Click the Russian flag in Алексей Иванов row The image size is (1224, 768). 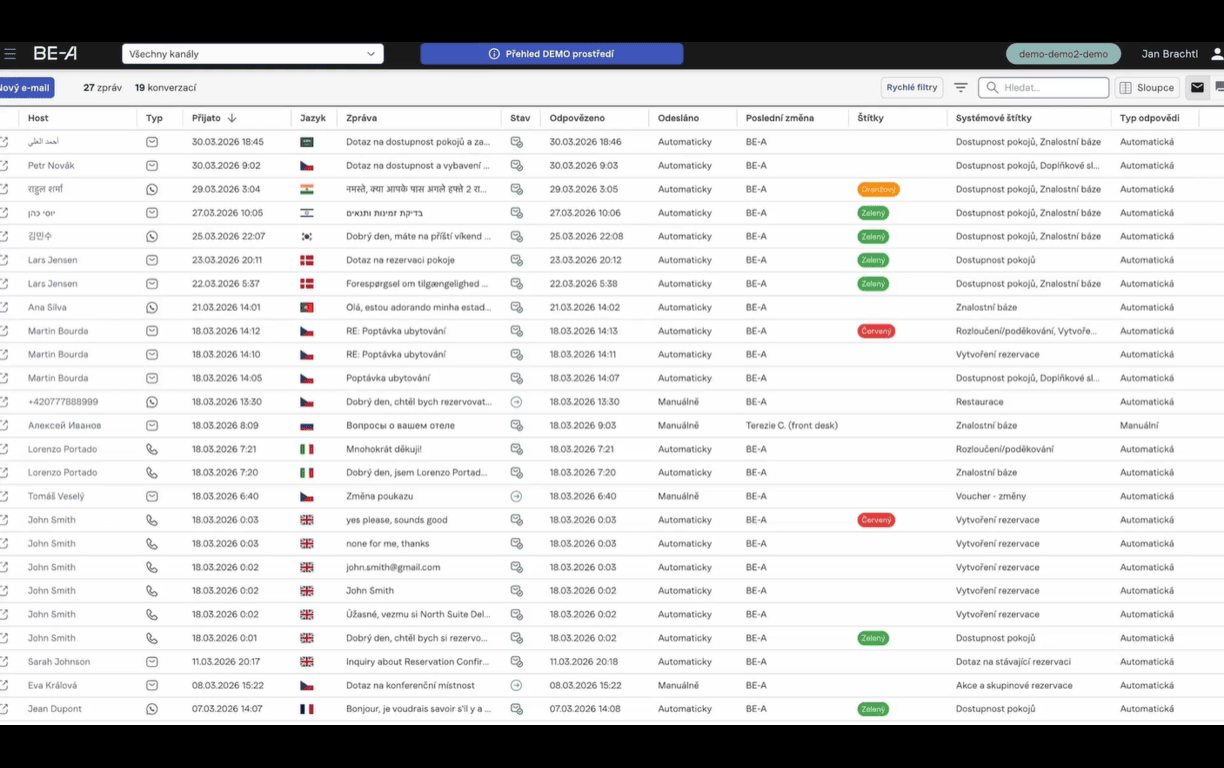point(307,425)
